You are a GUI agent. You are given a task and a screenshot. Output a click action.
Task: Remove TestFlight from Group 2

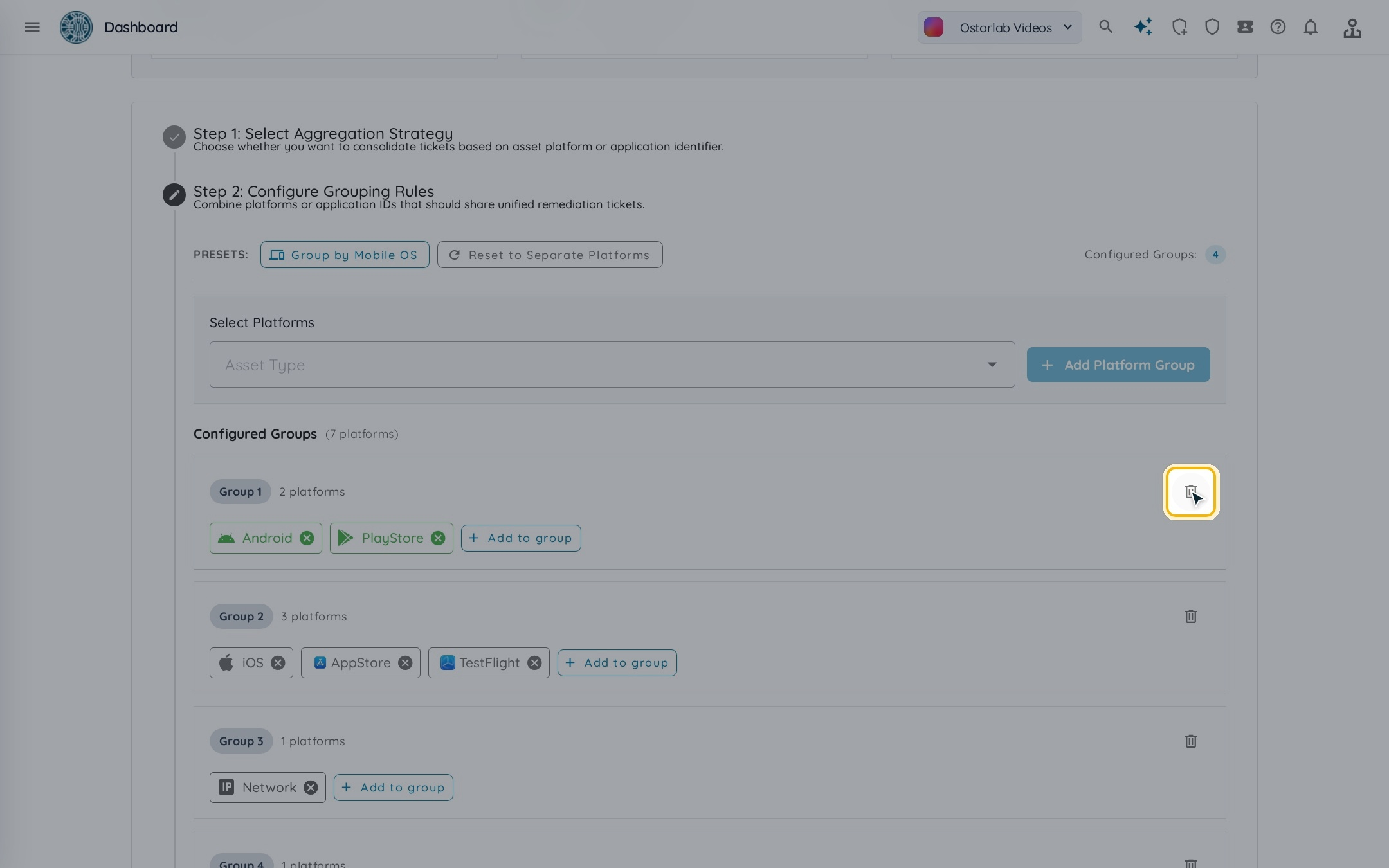click(534, 663)
